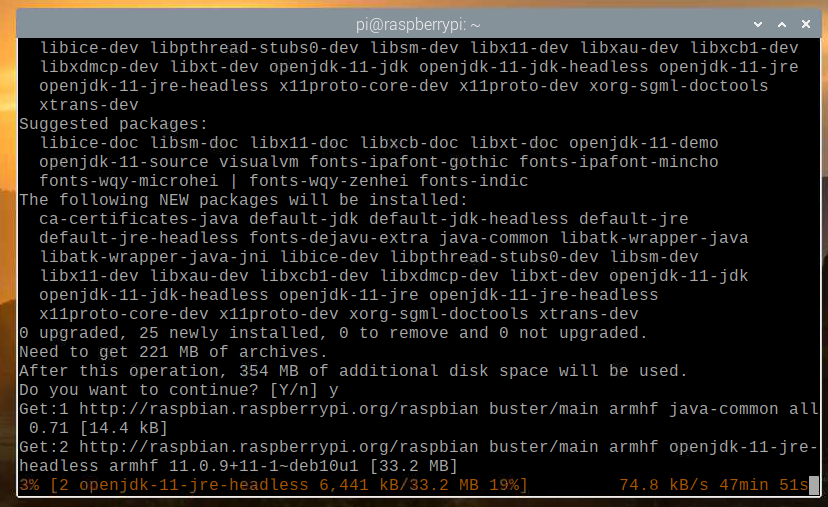Click the 74.8 kB/s download speed
Viewport: 828px width, 507px height.
coord(665,486)
